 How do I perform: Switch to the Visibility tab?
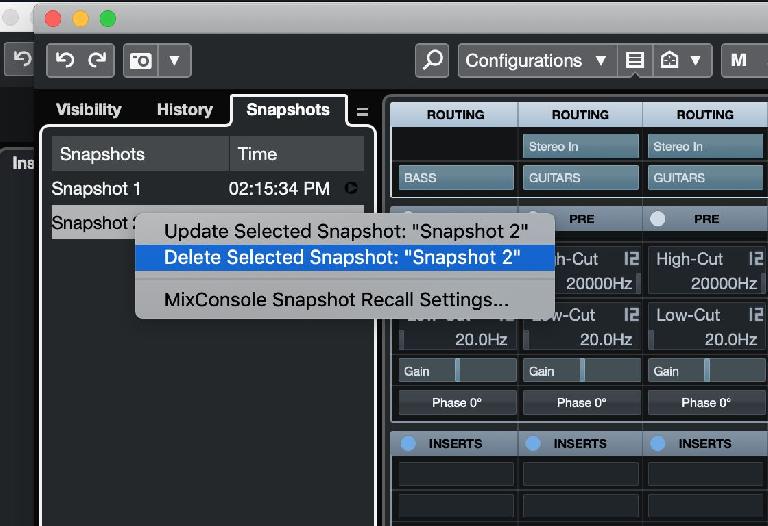tap(89, 110)
